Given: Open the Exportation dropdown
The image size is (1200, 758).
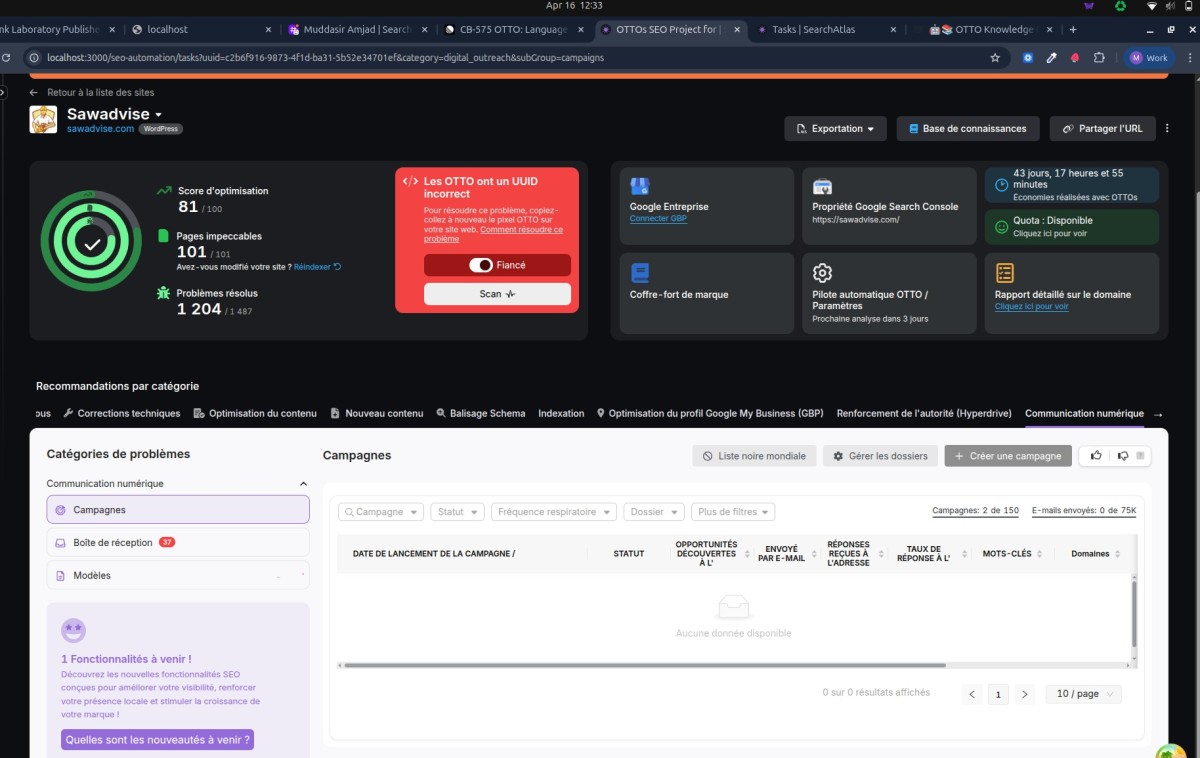Looking at the screenshot, I should click(835, 129).
